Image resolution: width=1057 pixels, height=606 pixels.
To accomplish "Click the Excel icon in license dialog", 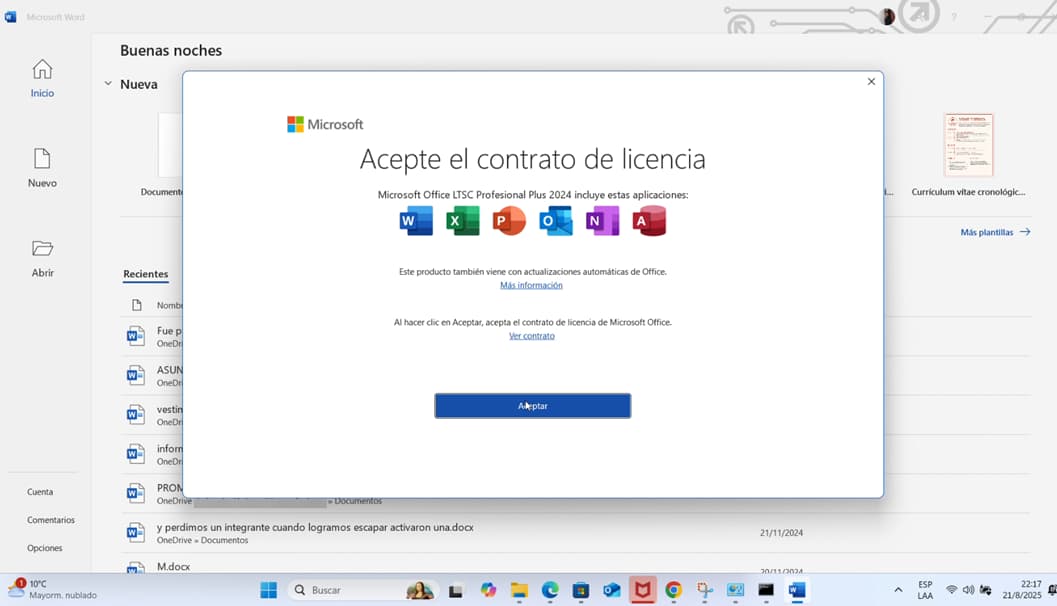I will pos(462,221).
